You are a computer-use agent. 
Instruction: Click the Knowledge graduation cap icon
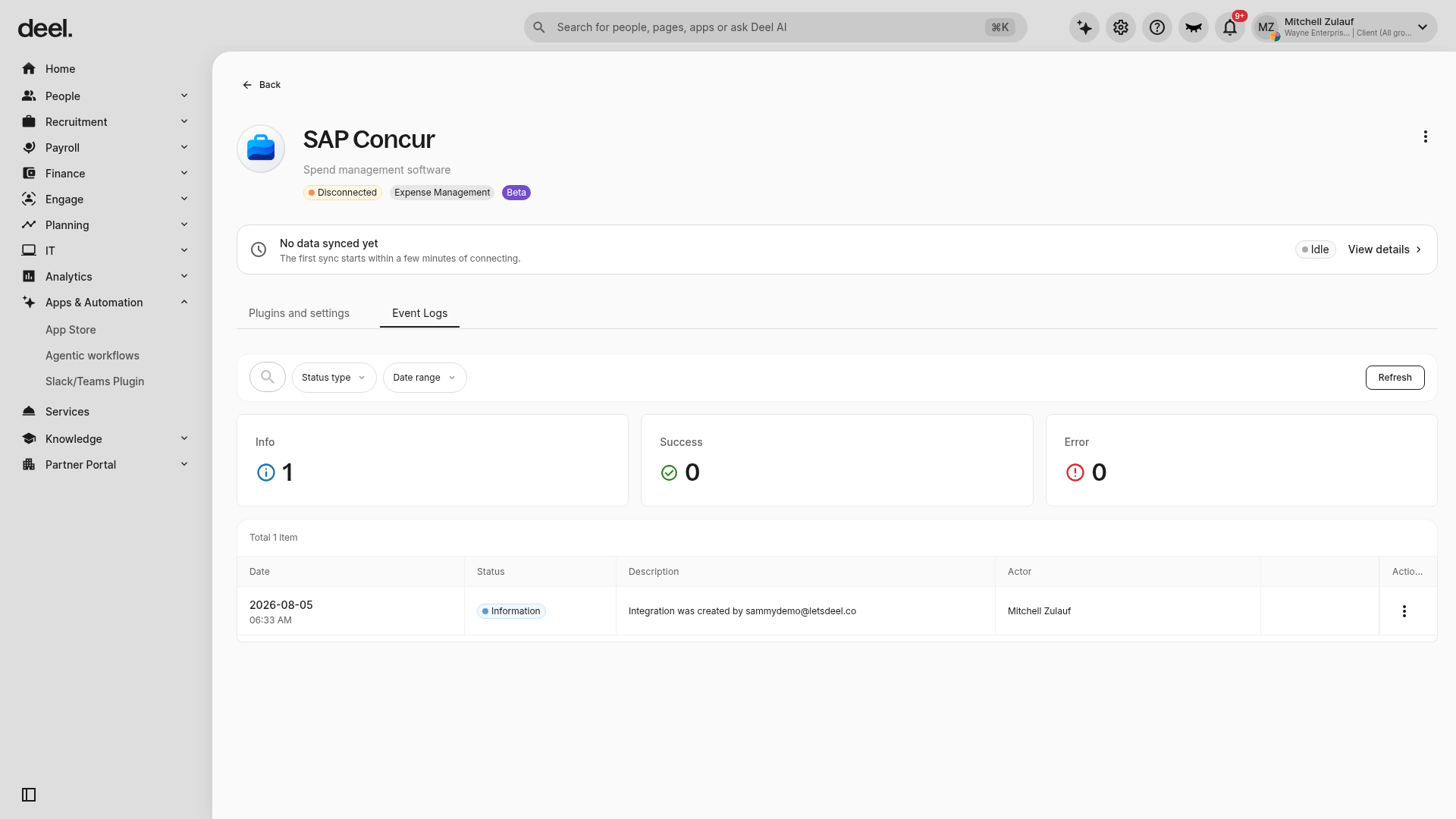coord(29,439)
